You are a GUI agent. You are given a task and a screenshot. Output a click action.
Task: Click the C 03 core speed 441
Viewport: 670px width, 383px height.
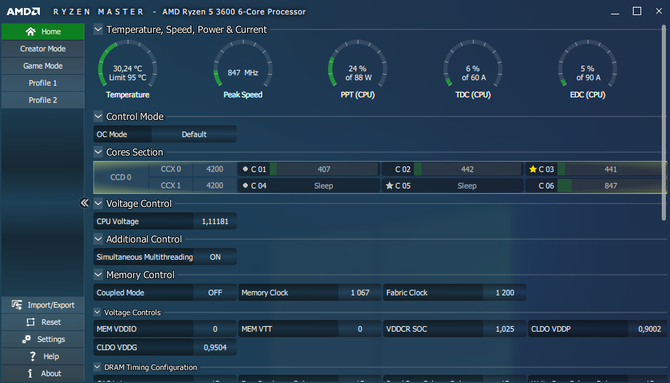click(611, 169)
